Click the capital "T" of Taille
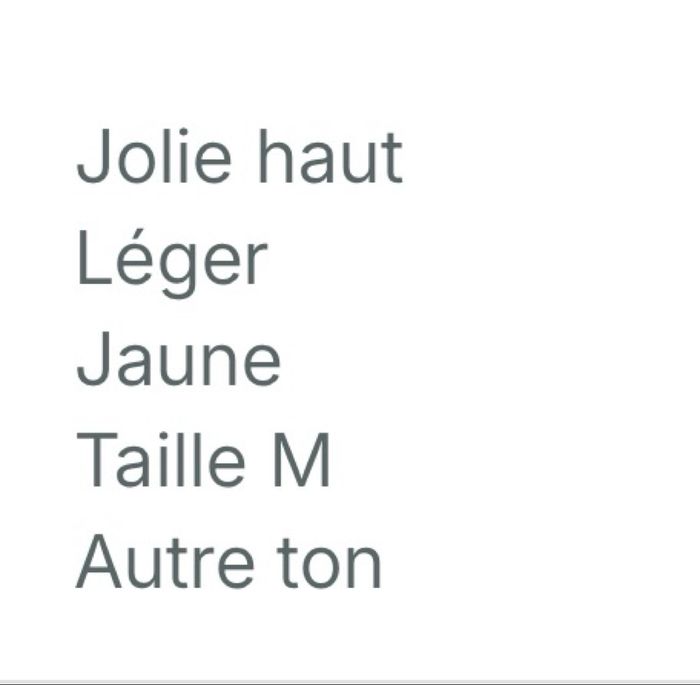This screenshot has height=685, width=700. [x=97, y=459]
